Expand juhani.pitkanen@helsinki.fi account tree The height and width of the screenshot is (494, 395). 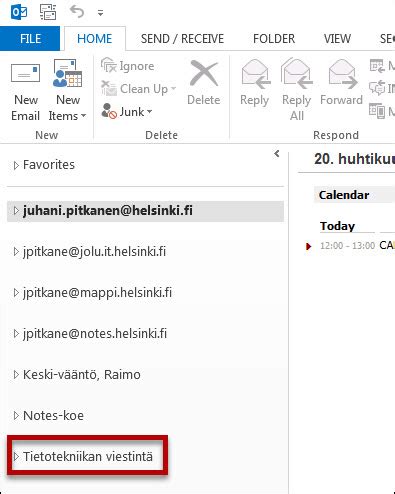[x=16, y=211]
